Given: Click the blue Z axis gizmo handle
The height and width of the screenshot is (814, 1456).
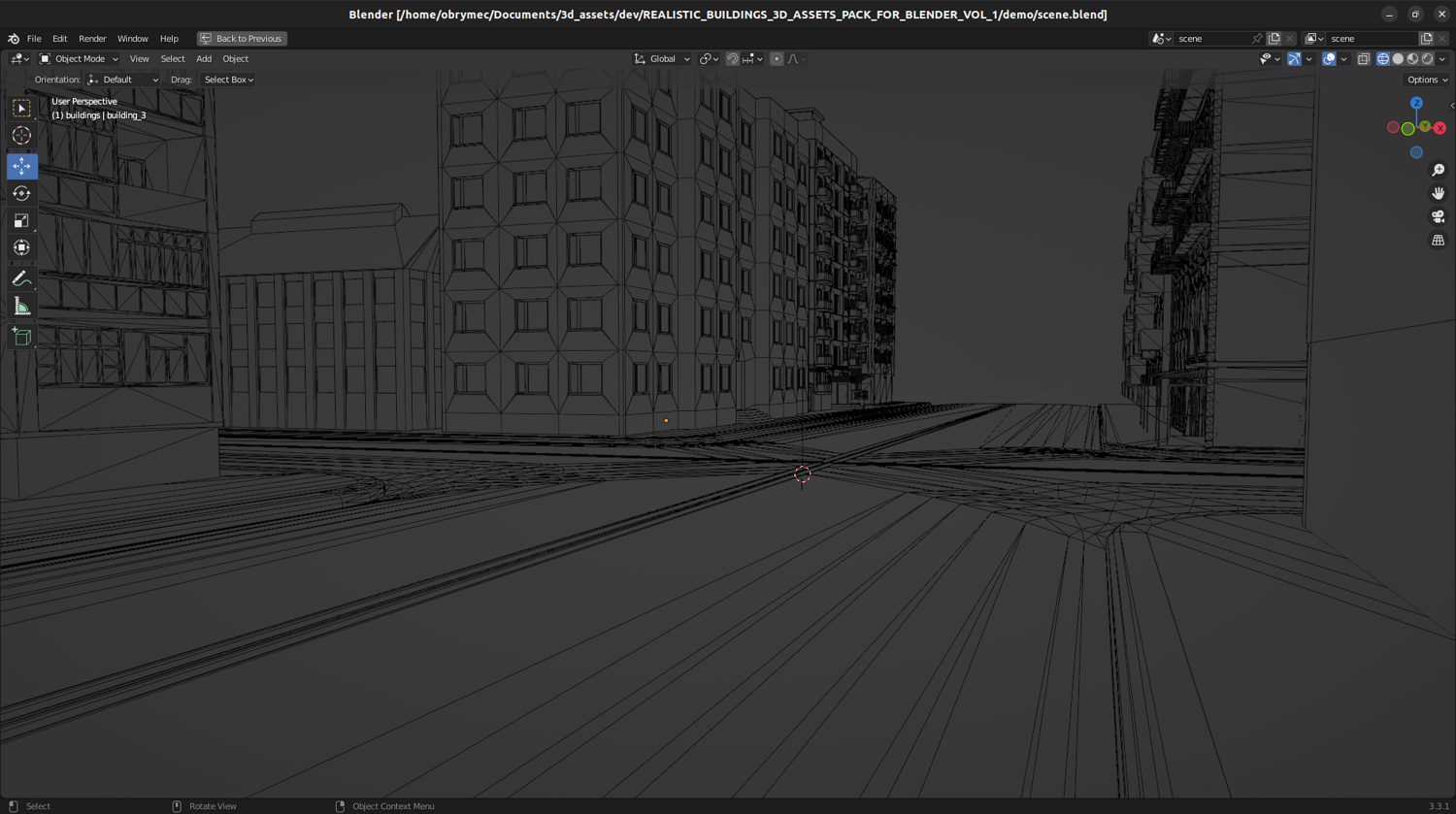Looking at the screenshot, I should click(1416, 103).
